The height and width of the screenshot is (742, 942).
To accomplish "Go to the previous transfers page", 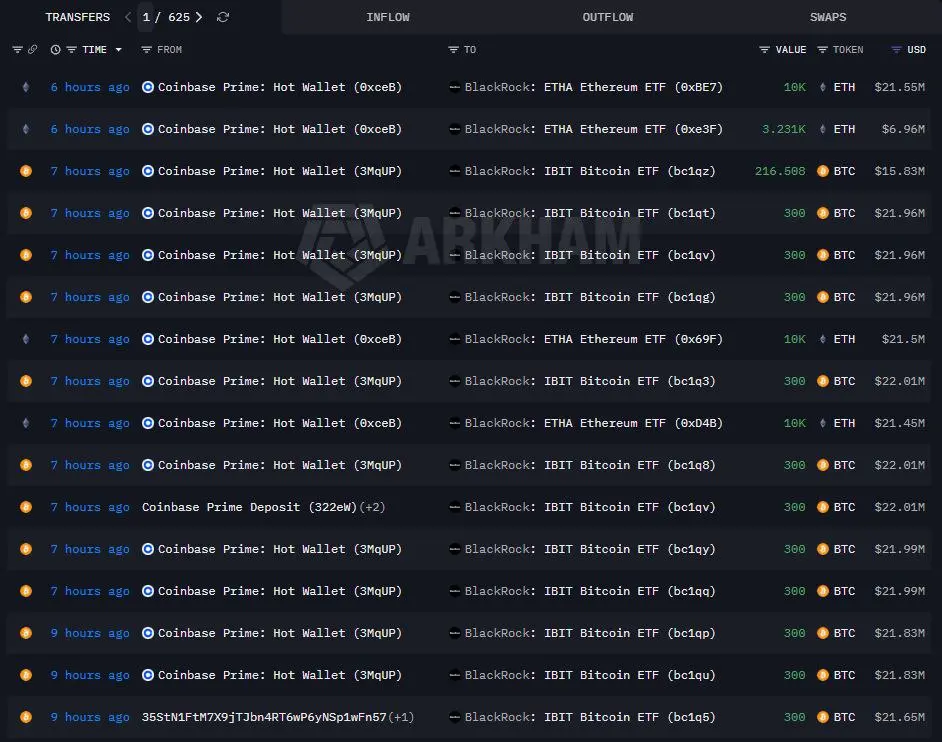I will (128, 17).
